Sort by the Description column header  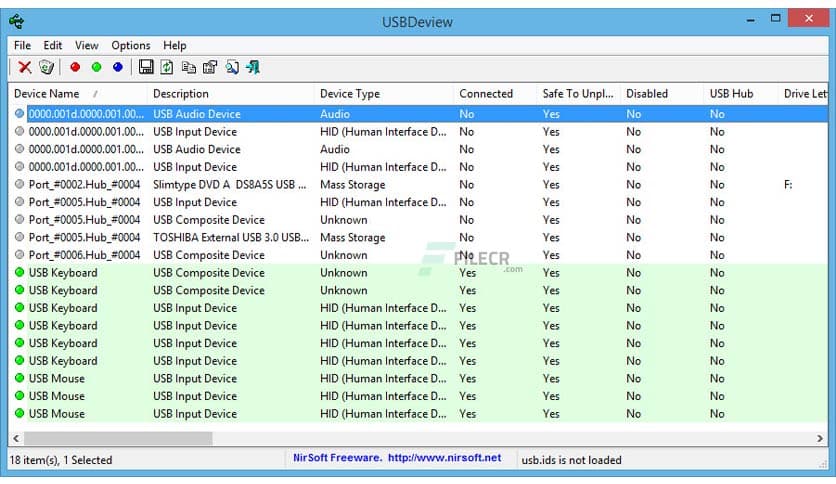[x=230, y=94]
